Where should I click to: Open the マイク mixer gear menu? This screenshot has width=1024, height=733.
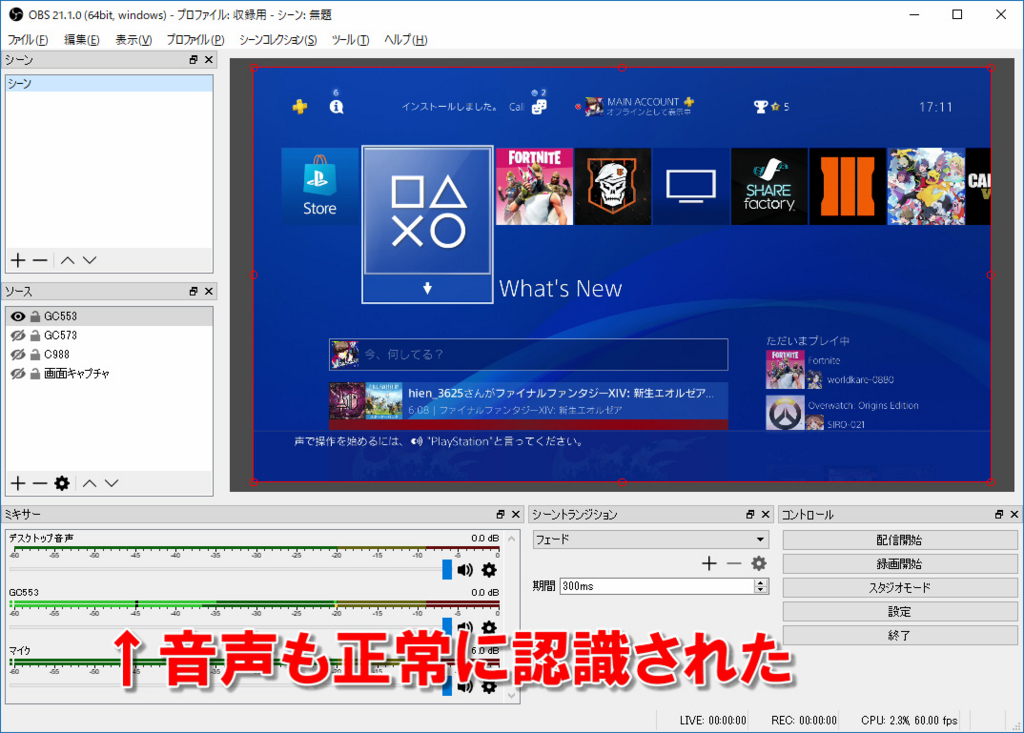[x=489, y=686]
